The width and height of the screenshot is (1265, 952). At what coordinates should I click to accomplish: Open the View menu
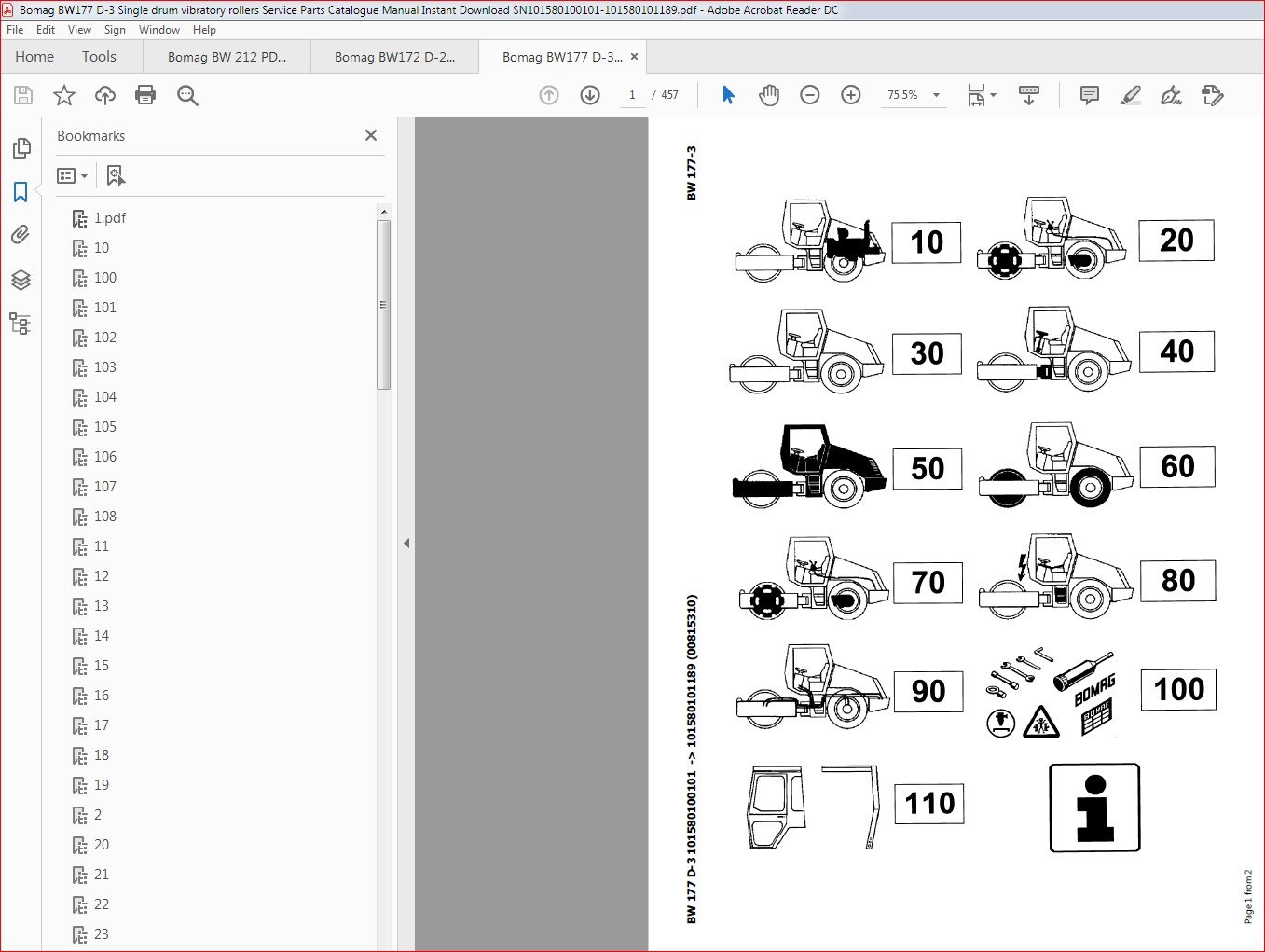[x=79, y=30]
